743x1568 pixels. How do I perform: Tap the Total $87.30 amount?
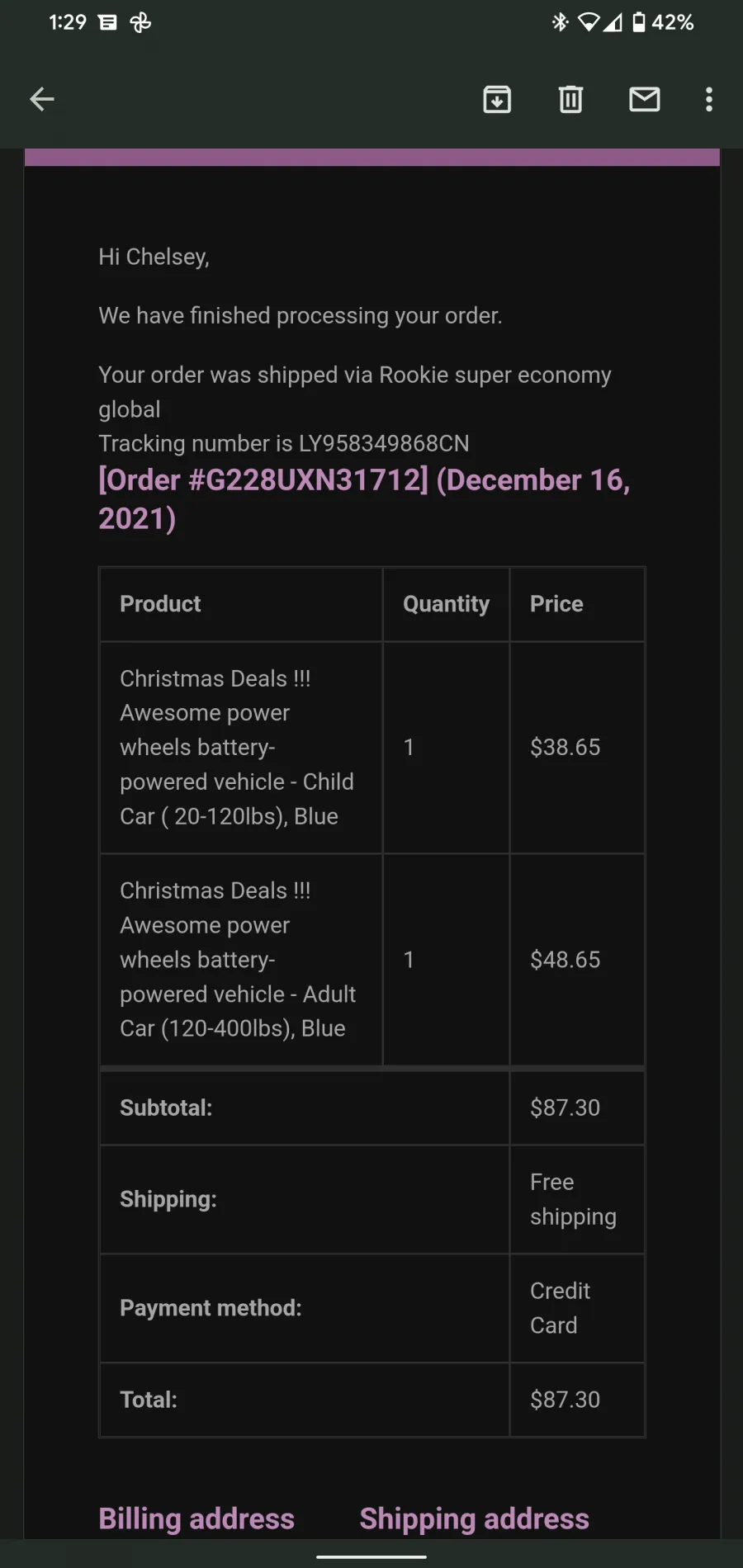coord(566,1400)
